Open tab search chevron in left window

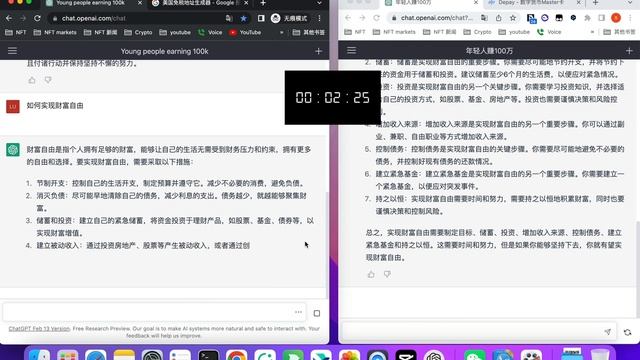[x=319, y=3]
